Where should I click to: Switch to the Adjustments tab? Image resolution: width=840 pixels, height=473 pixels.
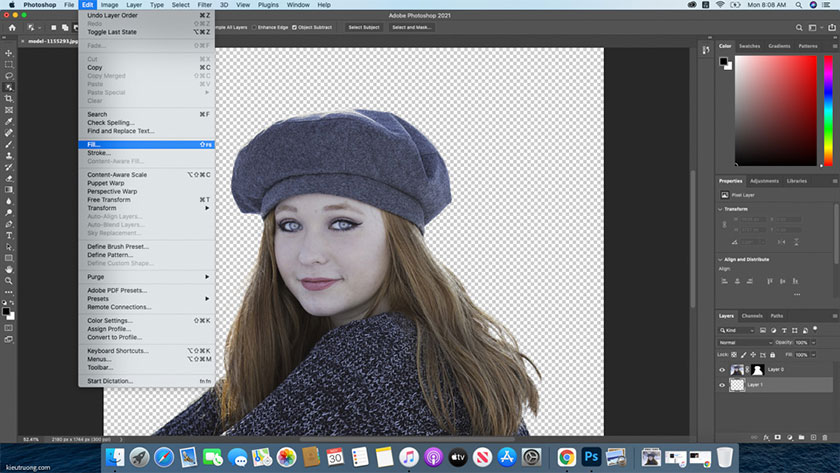[764, 181]
